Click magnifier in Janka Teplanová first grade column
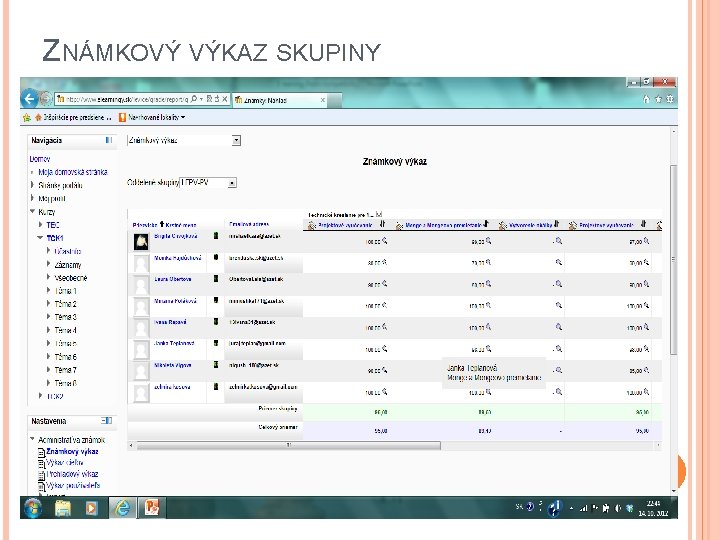This screenshot has width=720, height=540. (x=384, y=349)
